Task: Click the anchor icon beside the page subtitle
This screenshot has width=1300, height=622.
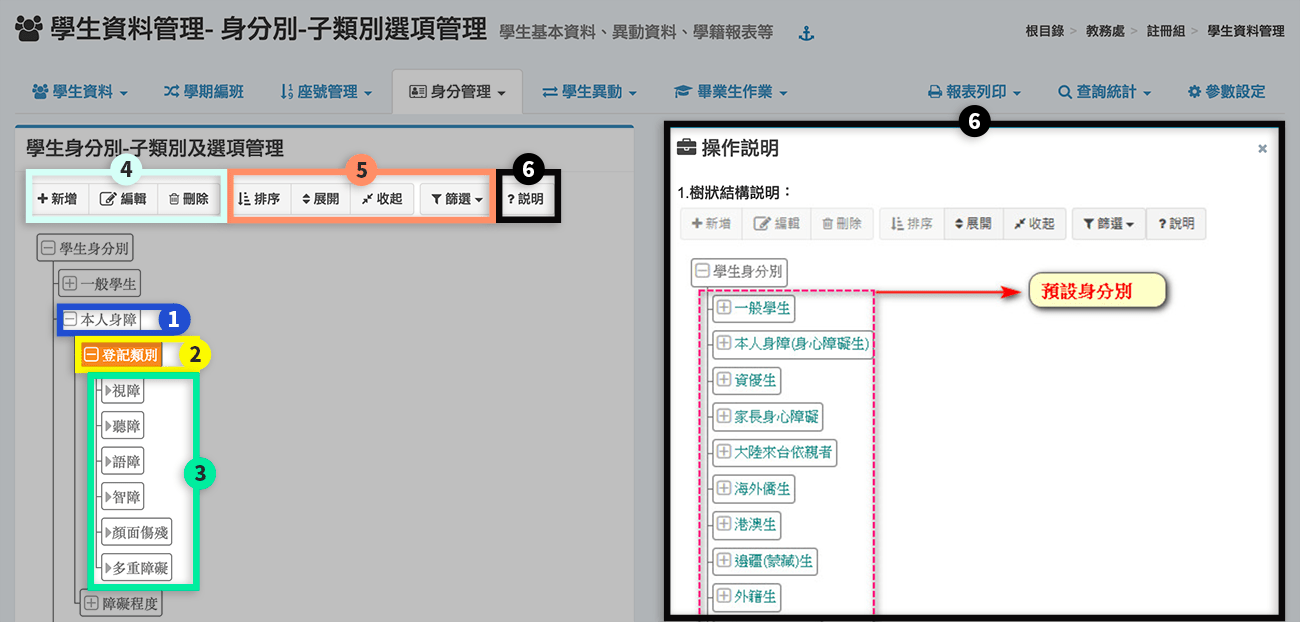Action: [806, 34]
